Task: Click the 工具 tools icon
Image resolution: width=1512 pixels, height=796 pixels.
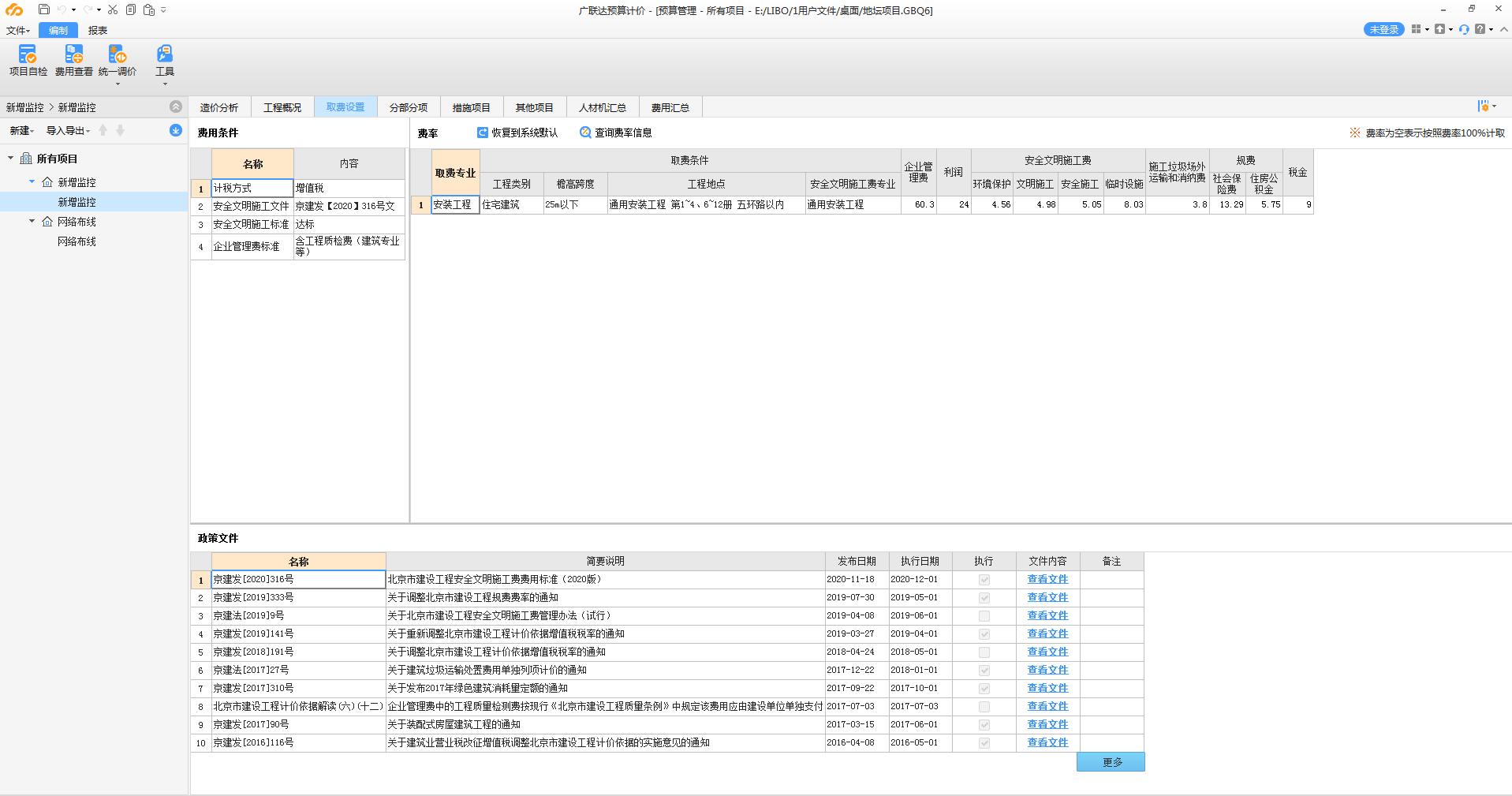Action: click(x=165, y=54)
